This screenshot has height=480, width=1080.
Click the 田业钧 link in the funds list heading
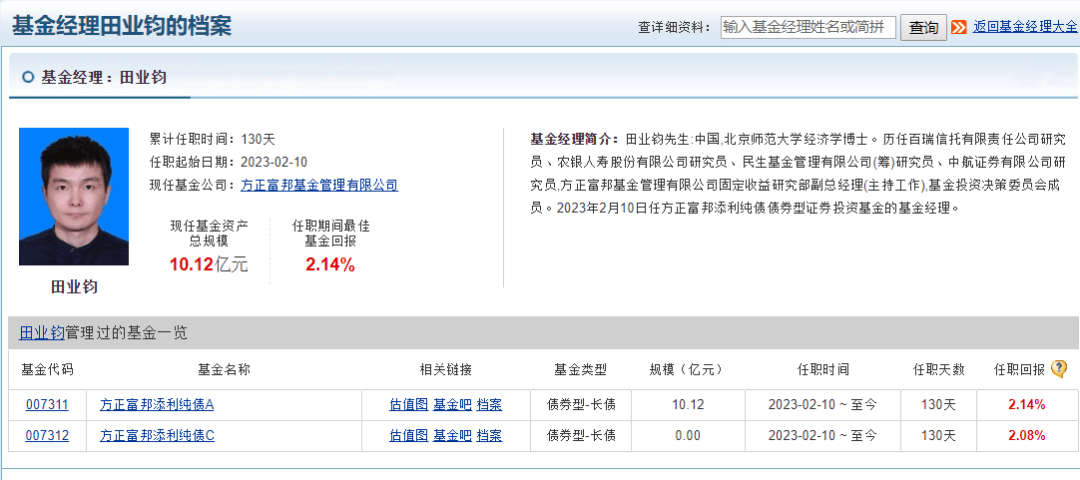pos(41,333)
